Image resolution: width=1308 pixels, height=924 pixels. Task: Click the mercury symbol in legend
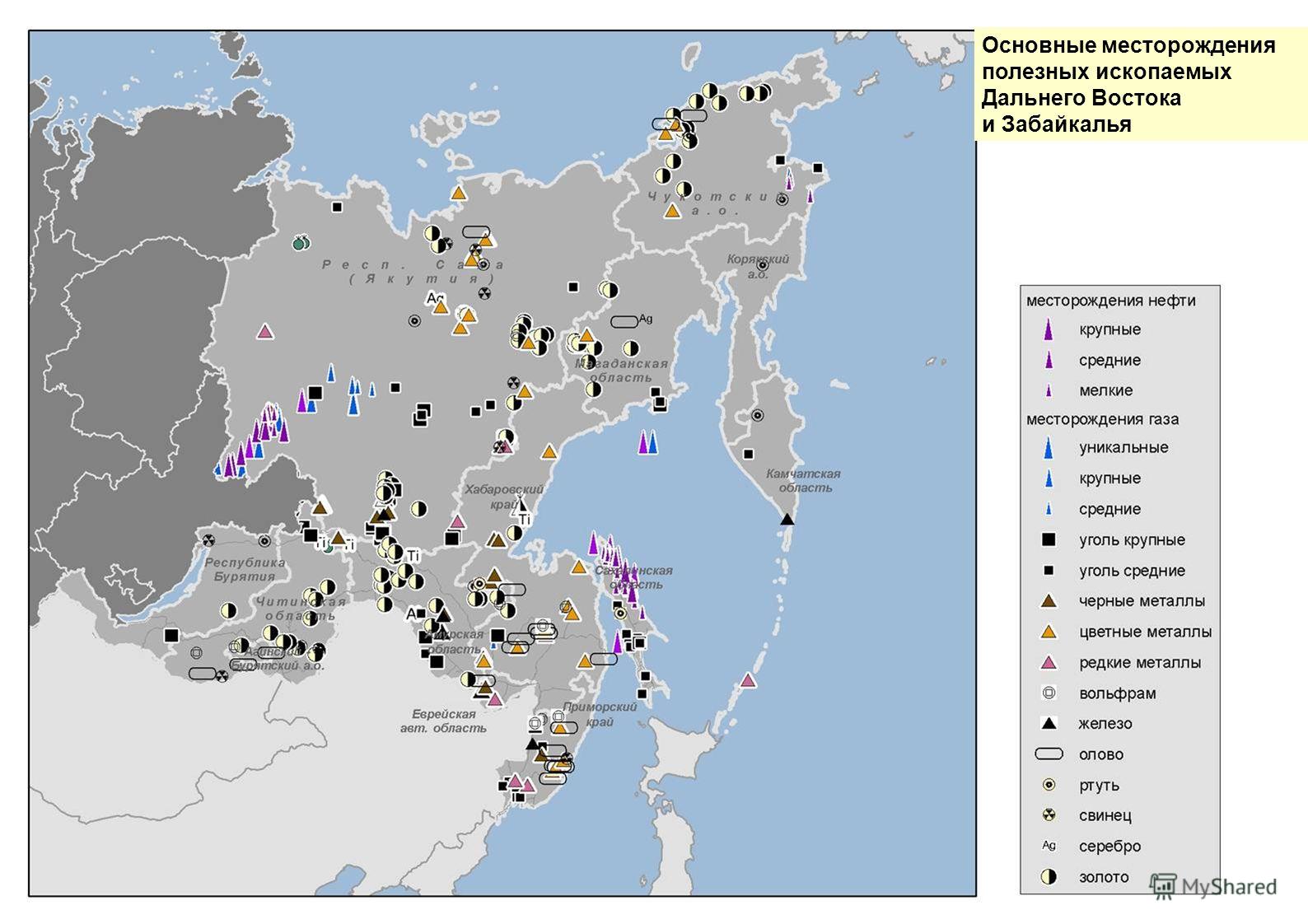1049,785
